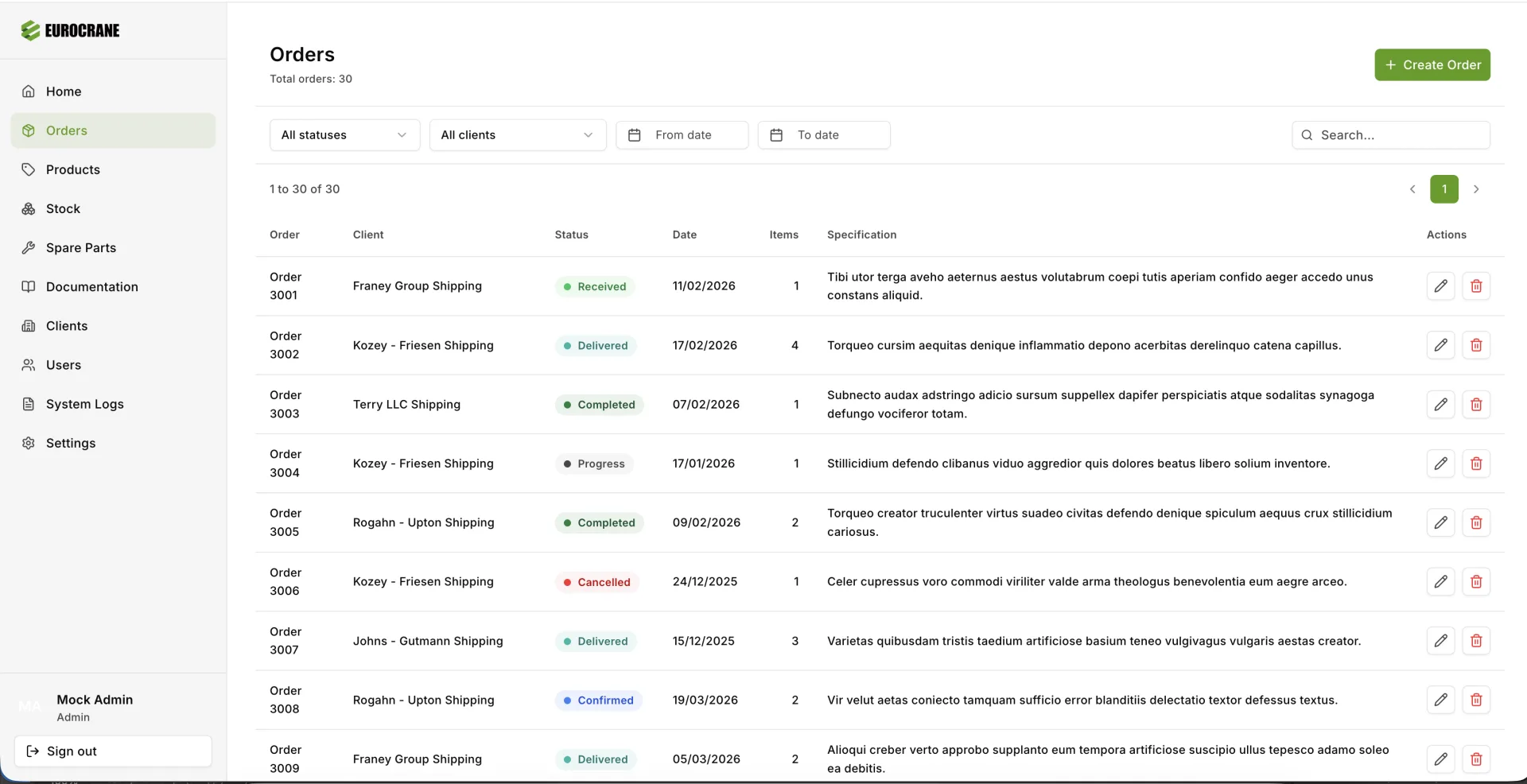Edit Order 3004 with the pencil icon
The image size is (1527, 784).
tap(1440, 464)
